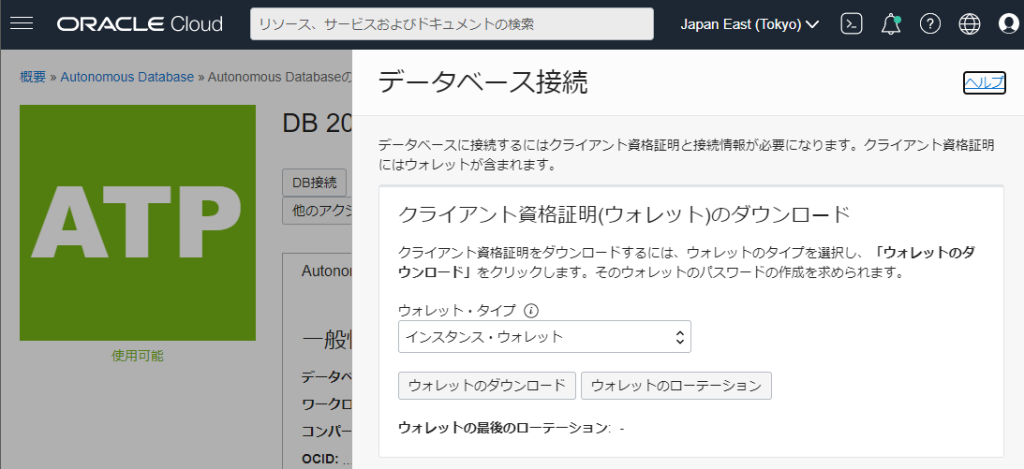Screen dimensions: 1024x469
Task: Go to 概要 breadcrumb link
Action: pyautogui.click(x=33, y=77)
